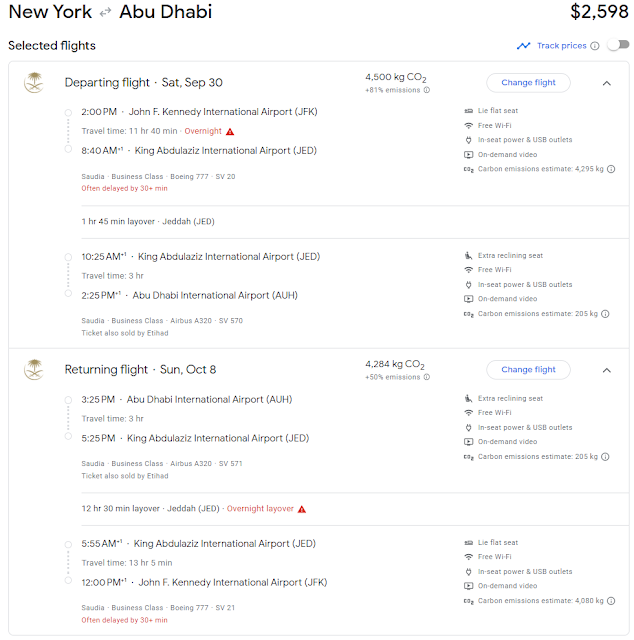
Task: Click Saudia logo on returning flight
Action: (34, 369)
